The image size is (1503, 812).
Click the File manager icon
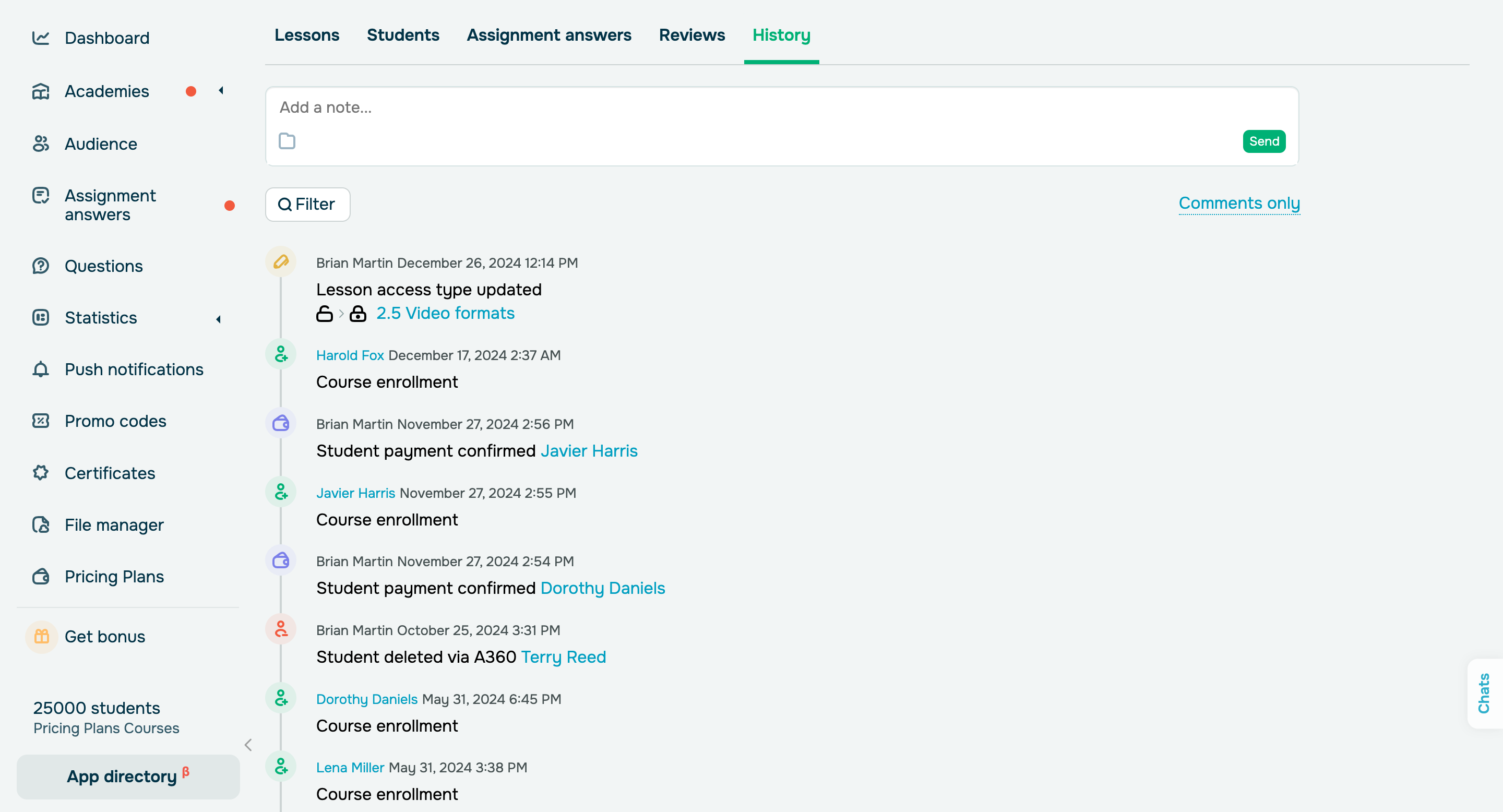[40, 524]
